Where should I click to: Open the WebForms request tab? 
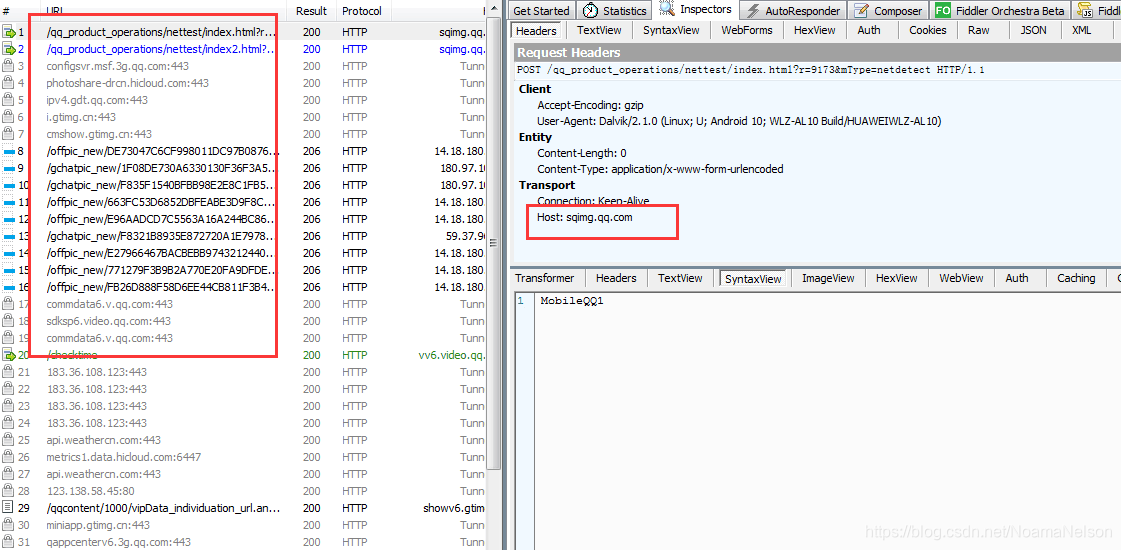pyautogui.click(x=746, y=30)
